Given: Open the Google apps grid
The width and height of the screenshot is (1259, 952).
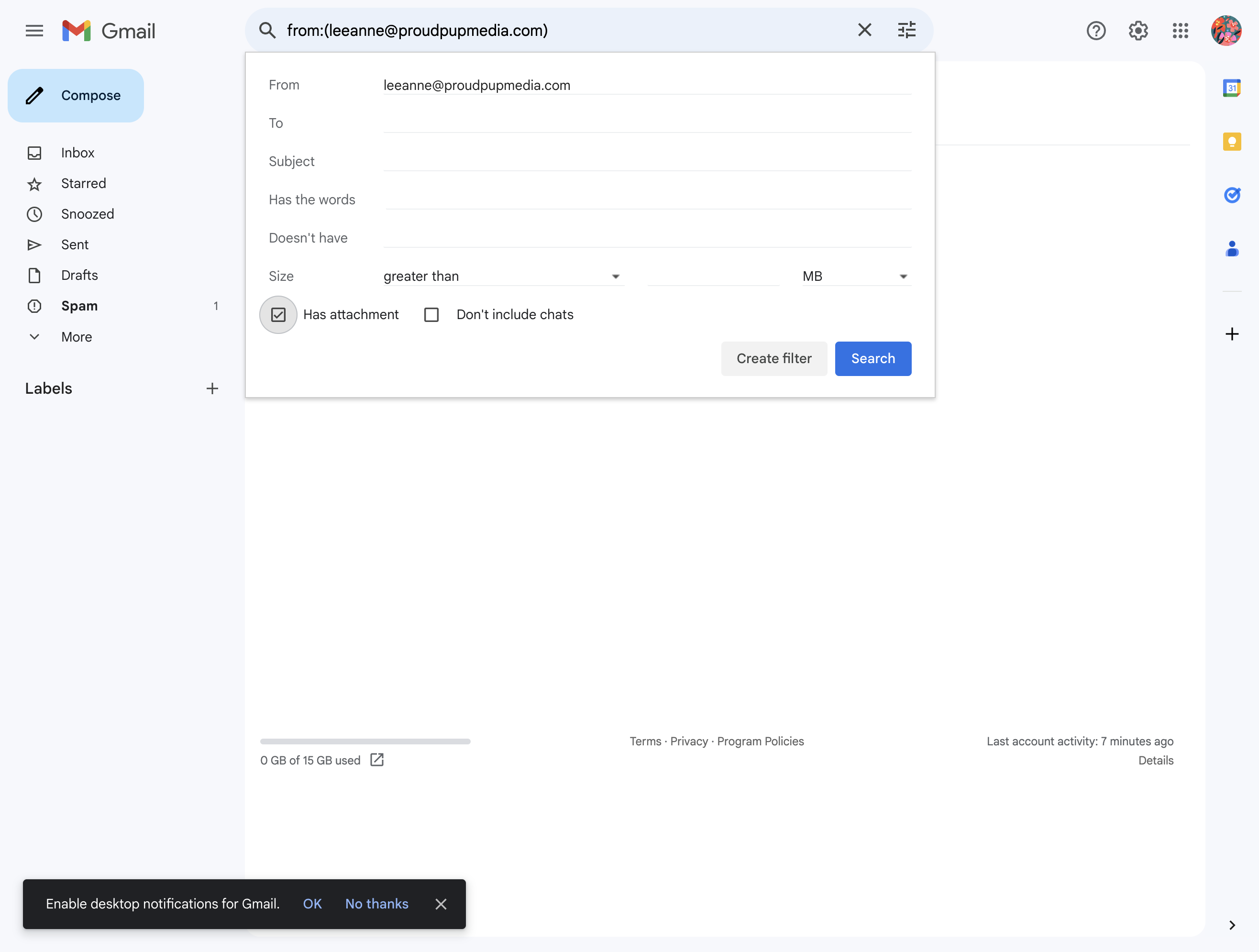Looking at the screenshot, I should click(1180, 30).
